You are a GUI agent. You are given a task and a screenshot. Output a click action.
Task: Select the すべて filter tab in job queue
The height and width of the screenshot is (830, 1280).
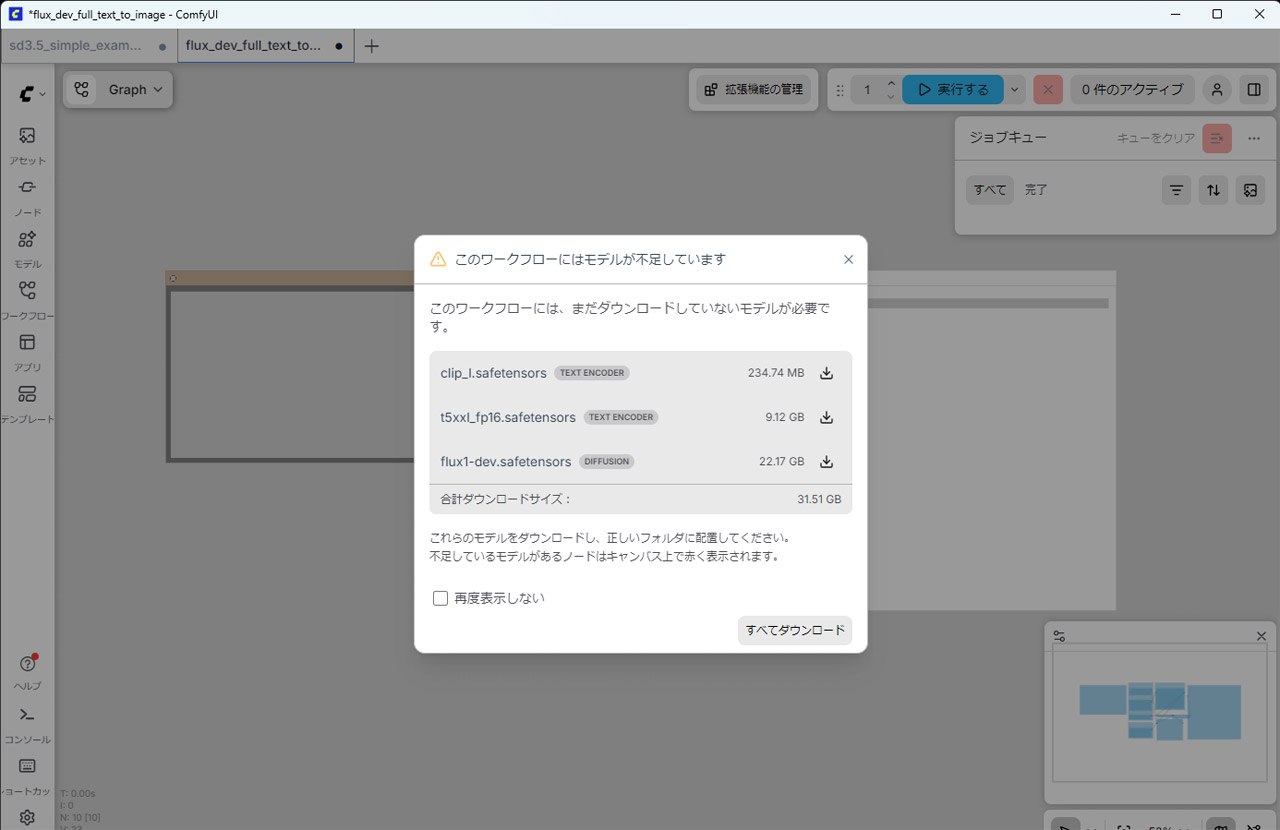pyautogui.click(x=990, y=190)
